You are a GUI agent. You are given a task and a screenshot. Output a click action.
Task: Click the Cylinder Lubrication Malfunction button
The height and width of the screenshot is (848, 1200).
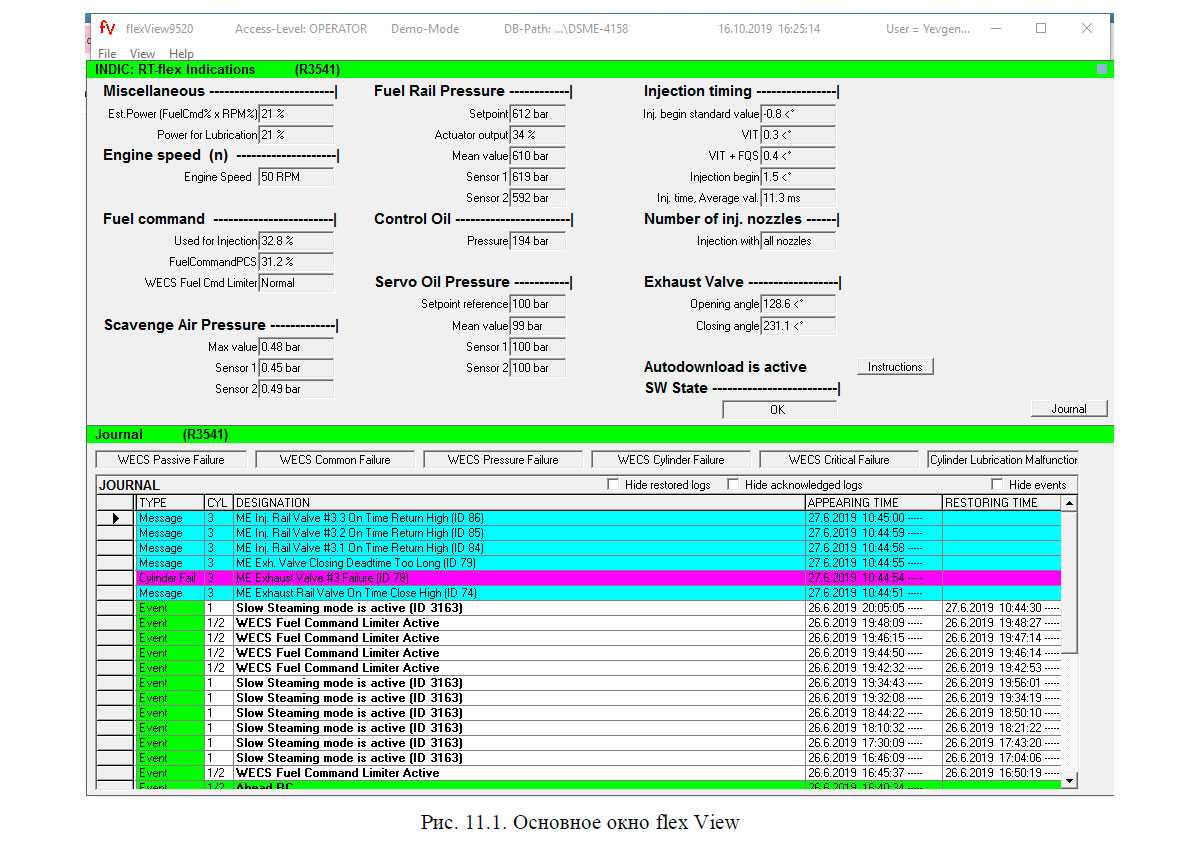(x=1003, y=460)
